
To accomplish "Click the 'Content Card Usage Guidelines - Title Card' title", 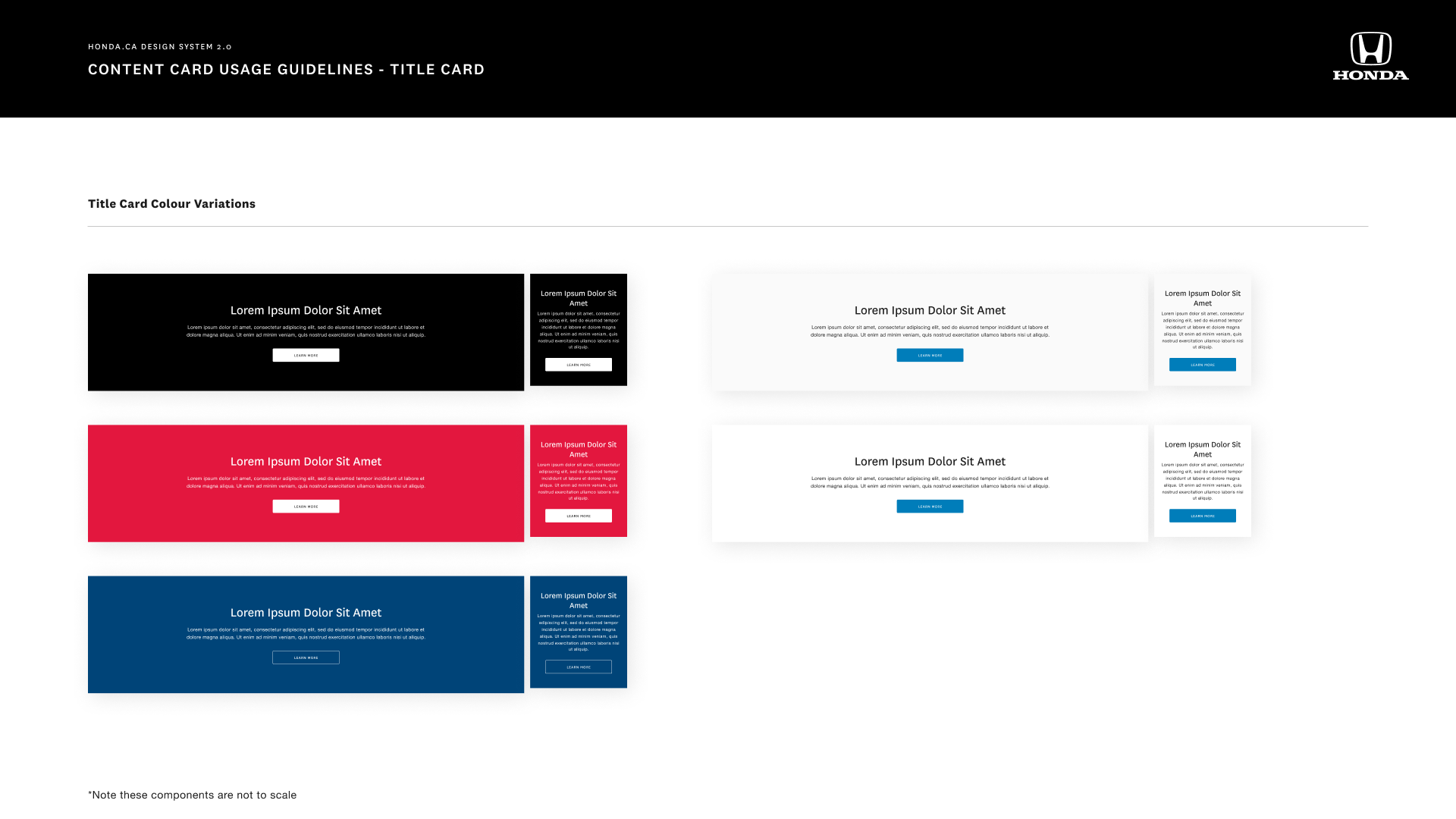I will [286, 69].
